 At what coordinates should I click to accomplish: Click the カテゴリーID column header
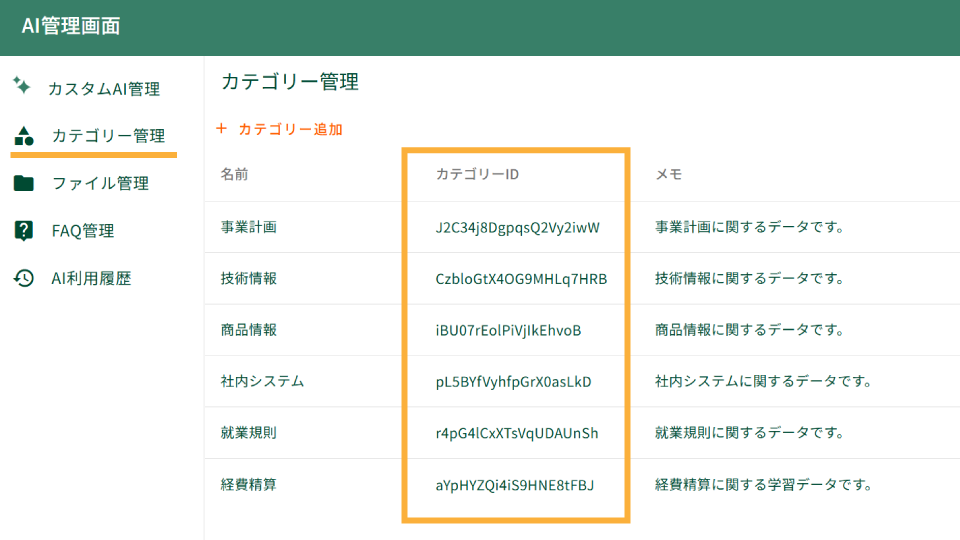[477, 174]
